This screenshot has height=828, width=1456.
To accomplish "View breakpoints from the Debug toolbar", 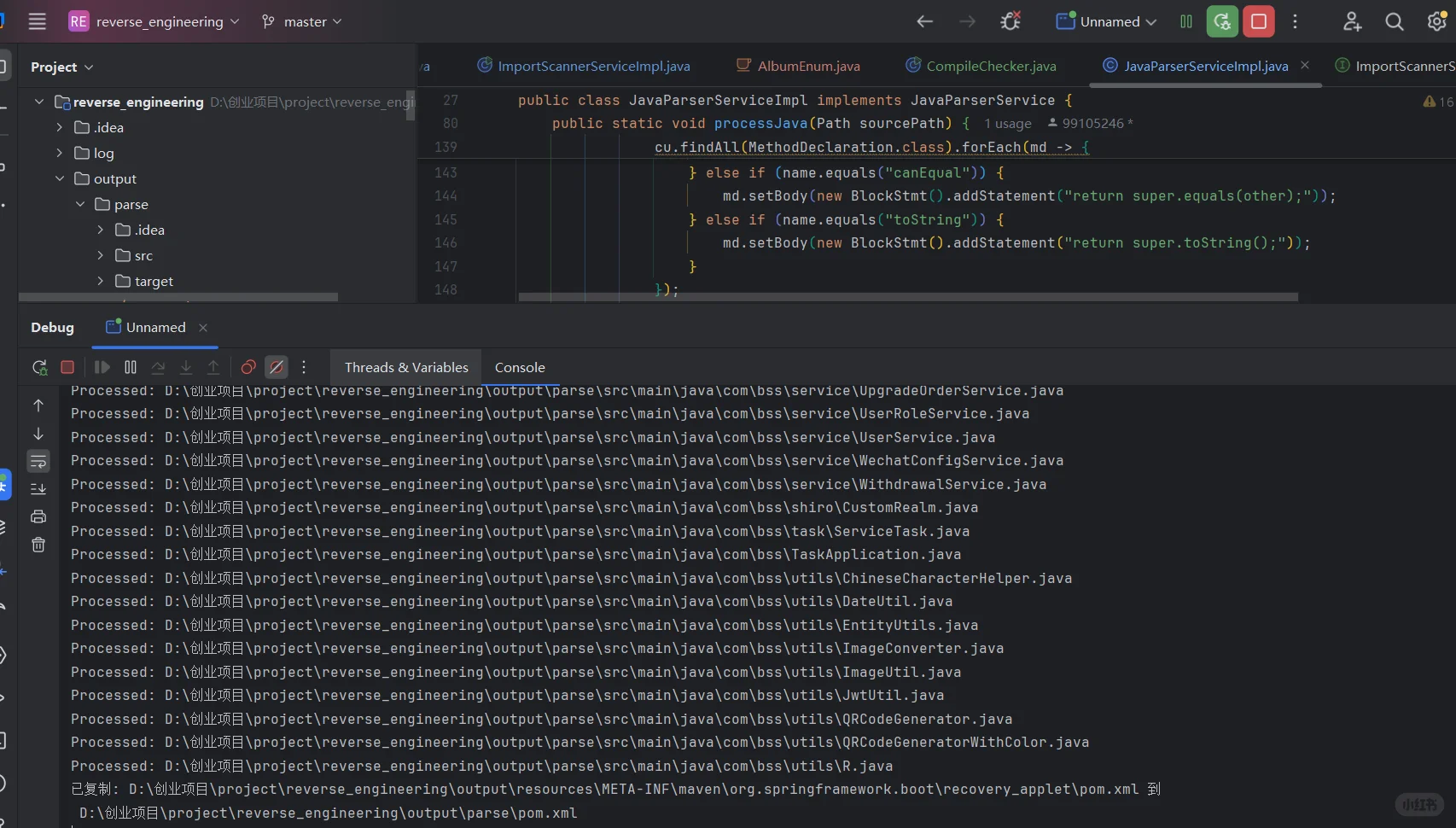I will 248,367.
